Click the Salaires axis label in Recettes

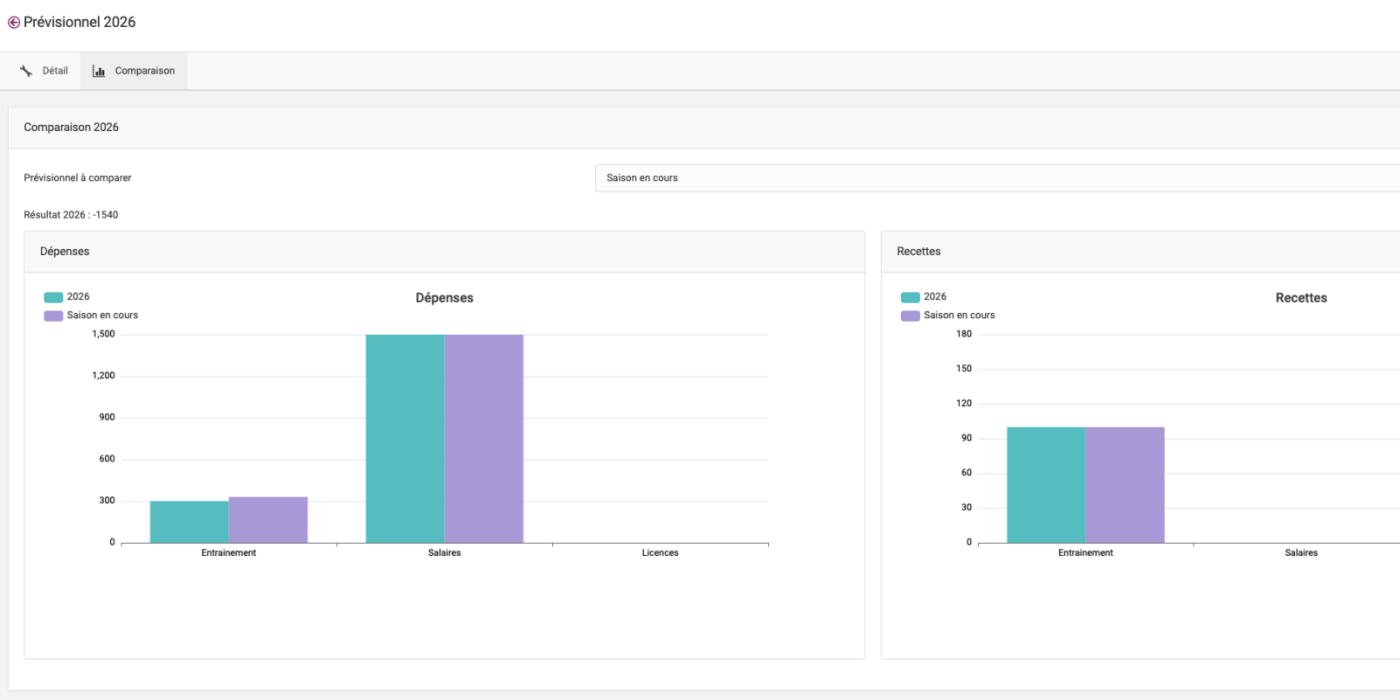1301,553
